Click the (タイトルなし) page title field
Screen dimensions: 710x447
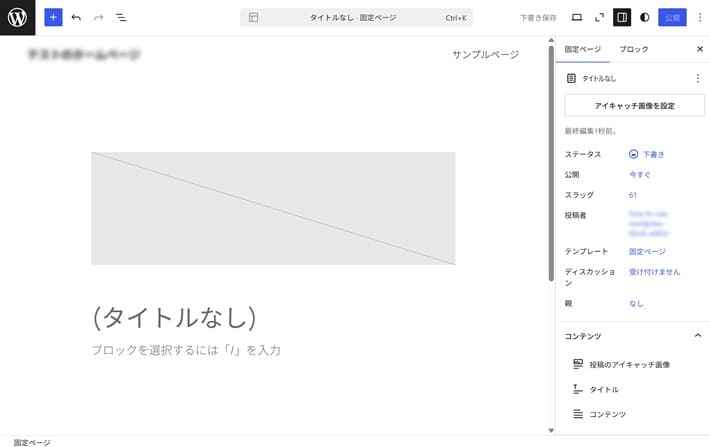click(x=175, y=317)
